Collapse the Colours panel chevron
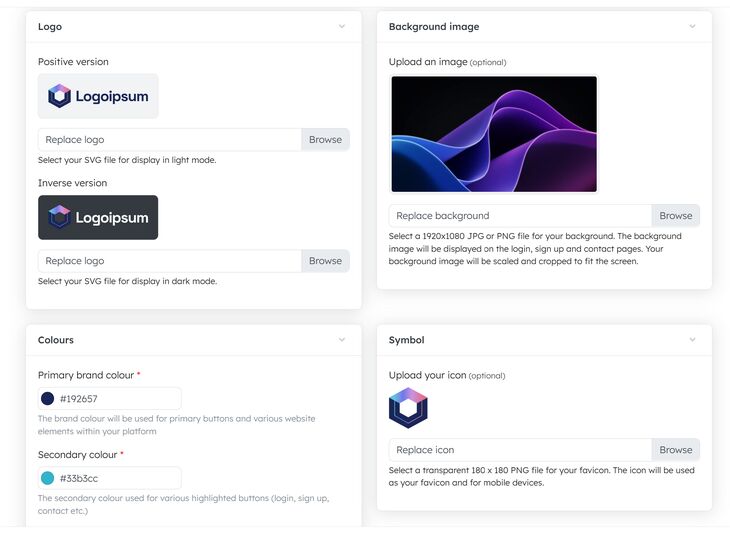Screen dimensions: 730x541 coord(342,340)
